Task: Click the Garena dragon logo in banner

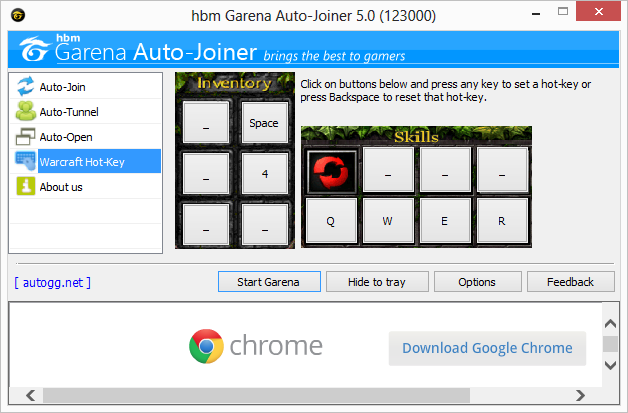Action: click(x=35, y=49)
